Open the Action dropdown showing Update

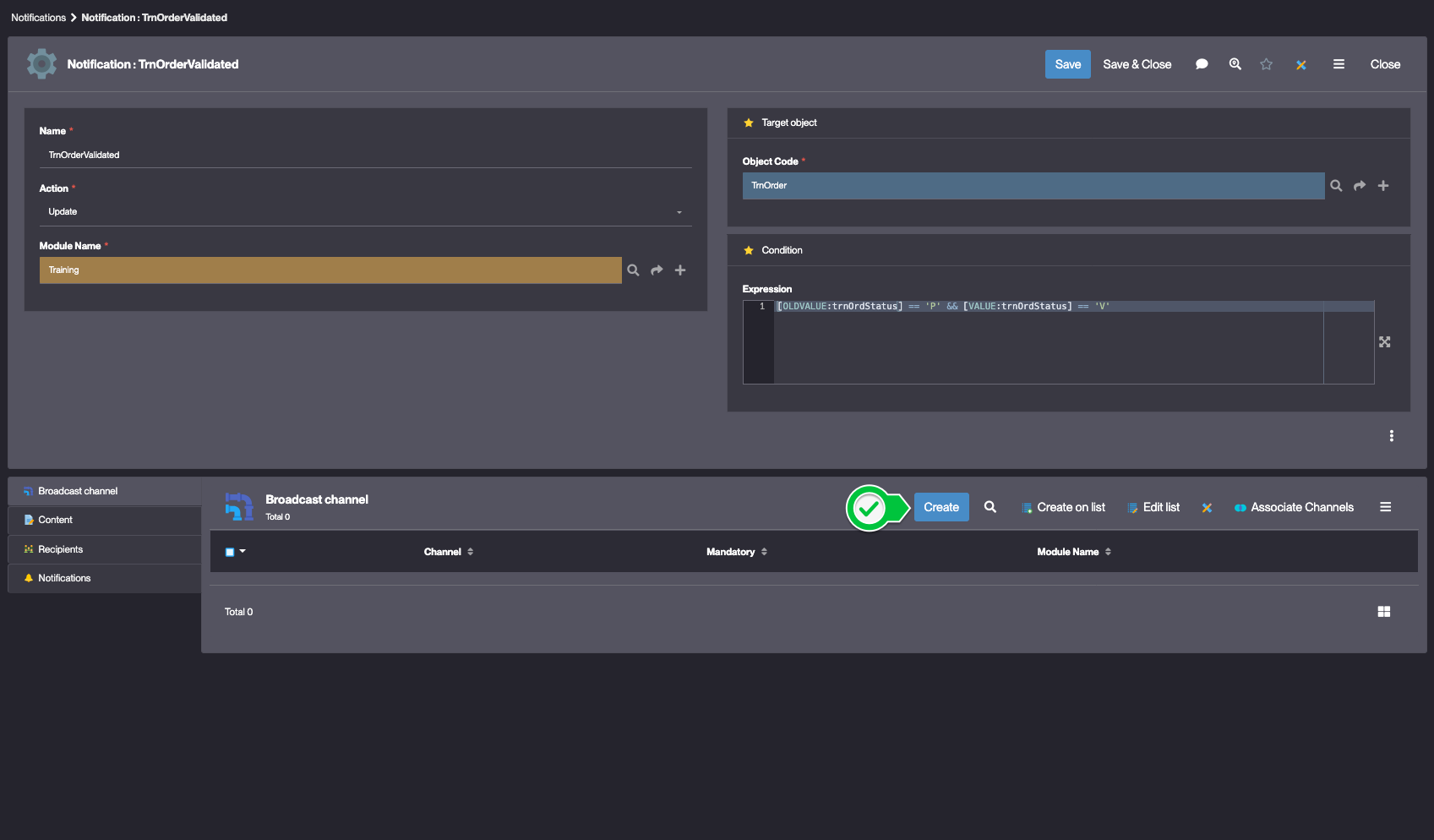click(x=365, y=212)
